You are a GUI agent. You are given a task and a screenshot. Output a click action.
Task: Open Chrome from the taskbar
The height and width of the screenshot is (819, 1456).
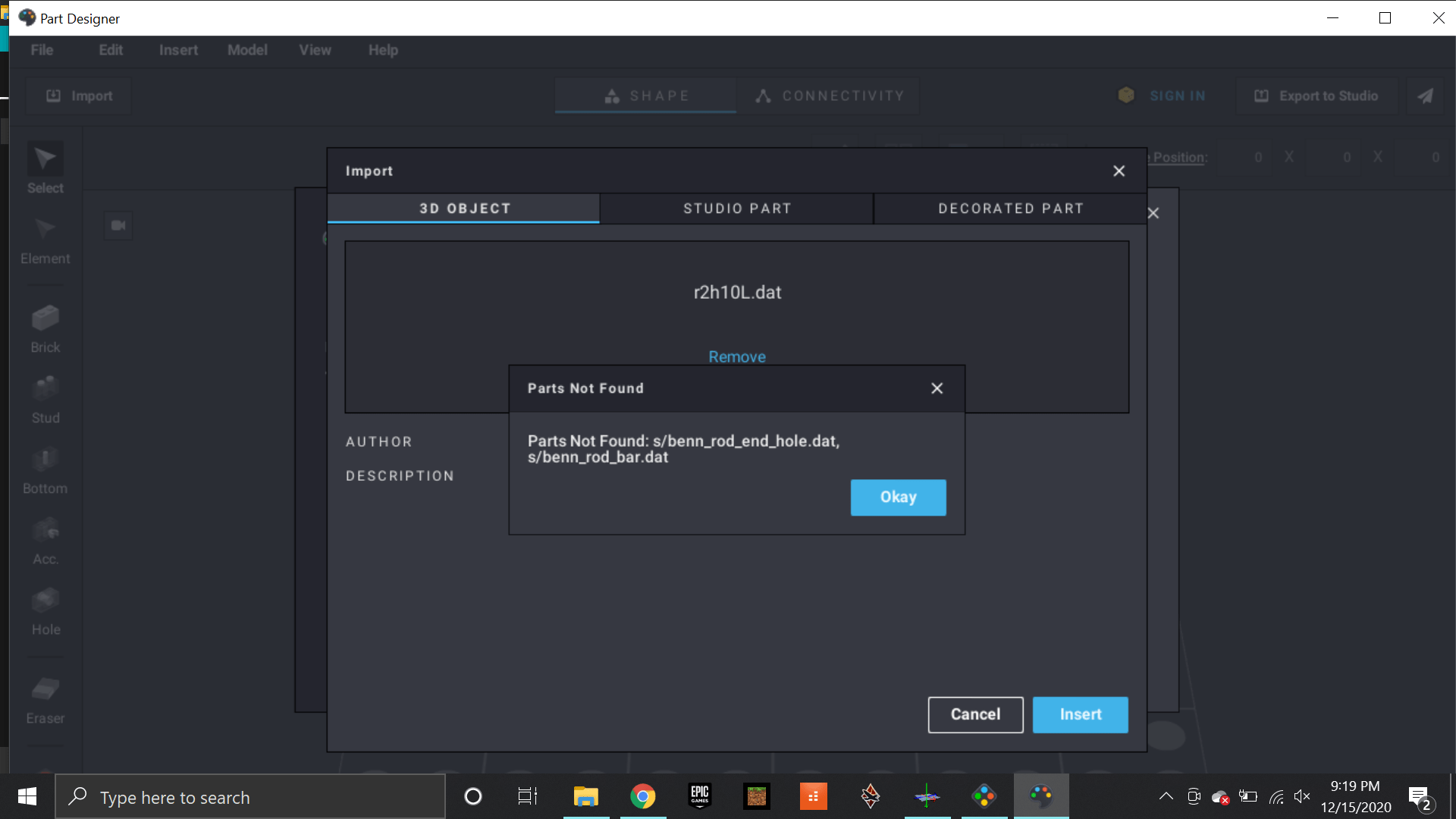[642, 796]
